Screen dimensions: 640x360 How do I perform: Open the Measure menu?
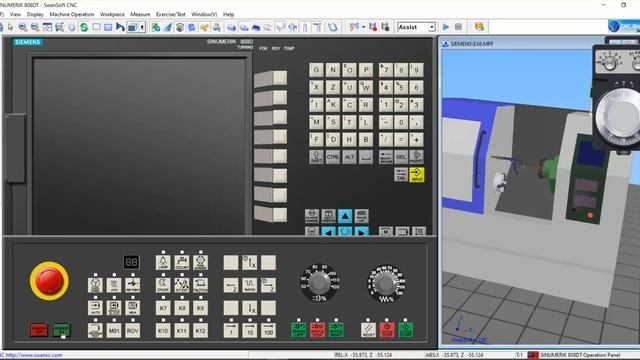pos(140,14)
